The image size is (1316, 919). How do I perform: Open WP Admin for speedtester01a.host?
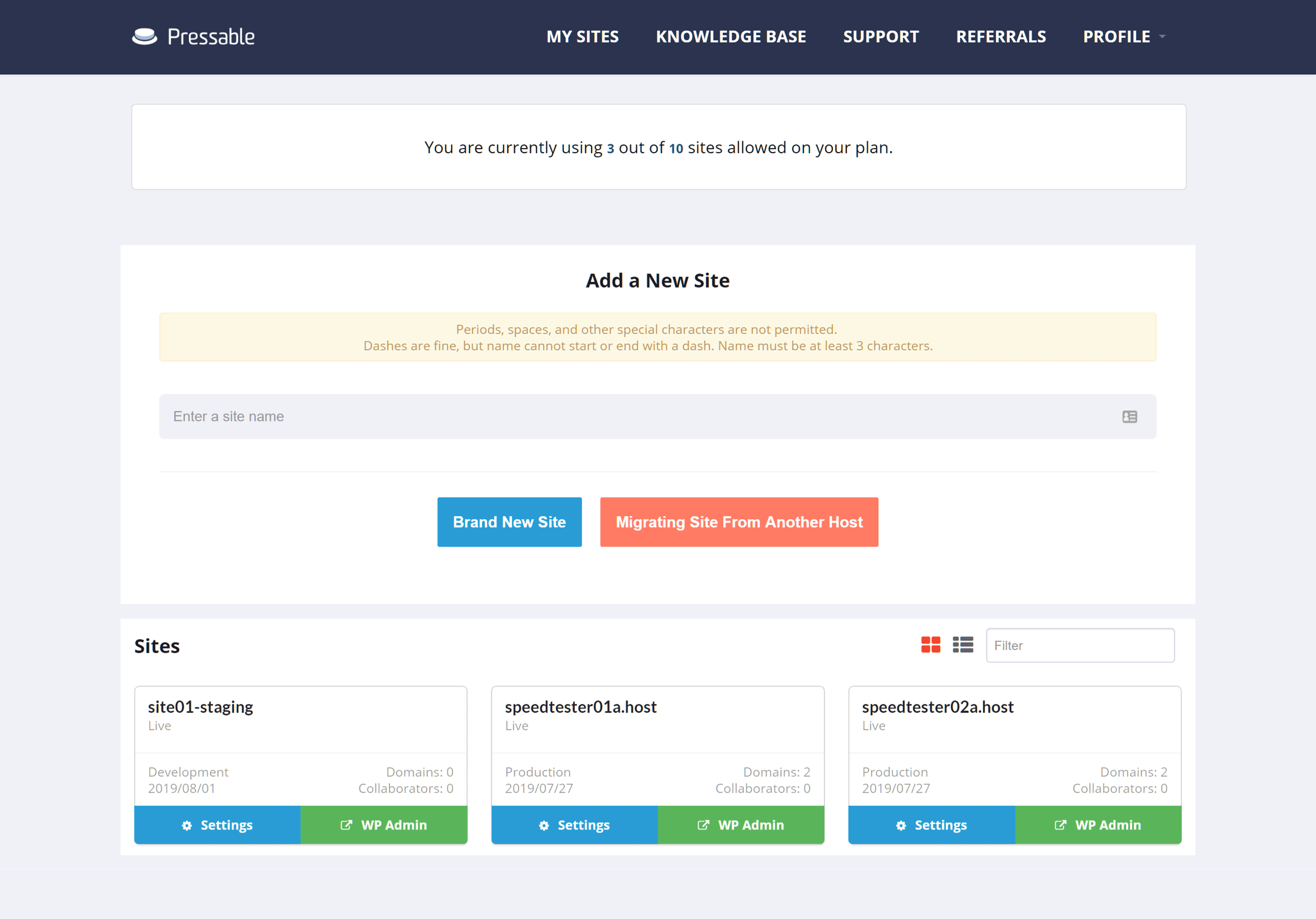741,825
